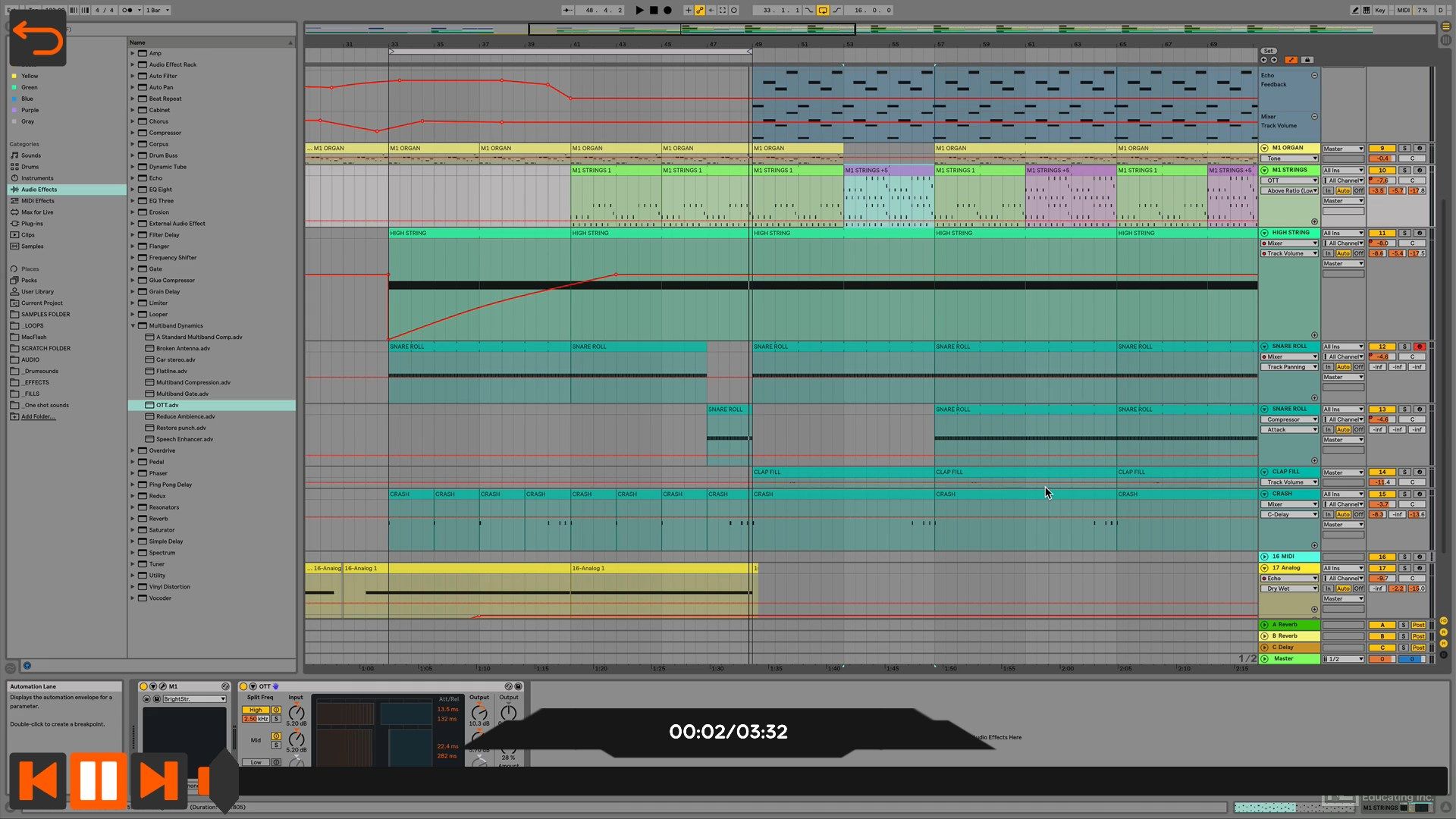Add automation lane with plus under M1 STRINGS
1456x819 pixels.
click(x=1314, y=221)
